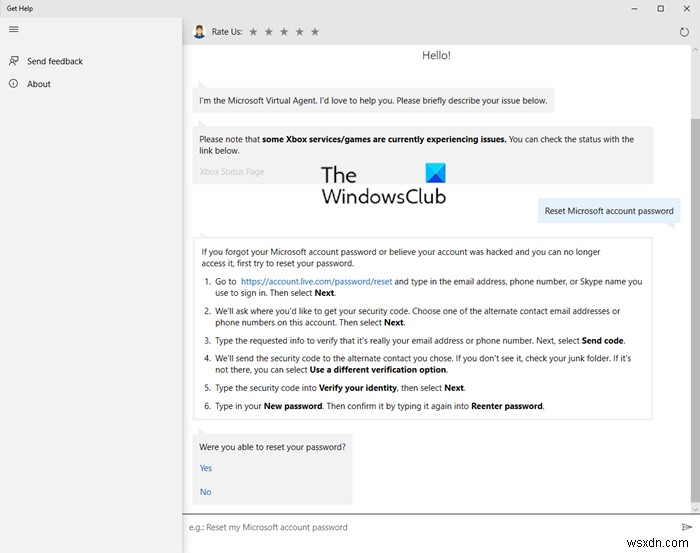Click the scrollbar up arrow
Viewport: 700px width, 553px height.
695,49
